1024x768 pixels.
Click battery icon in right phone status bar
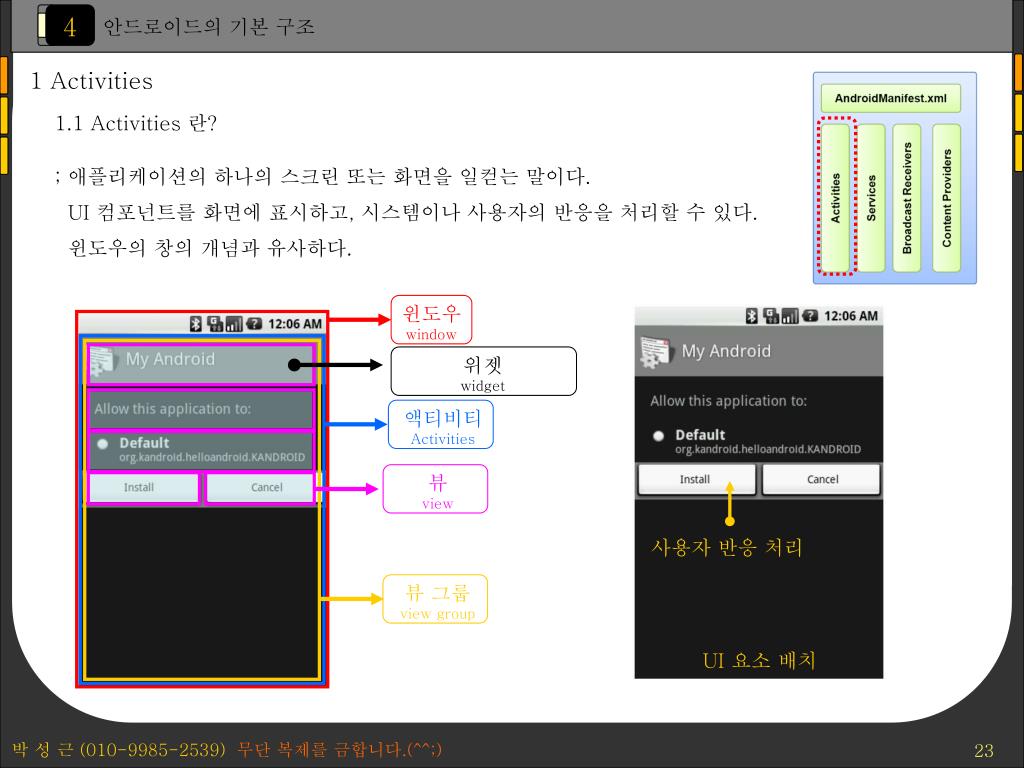click(x=810, y=315)
